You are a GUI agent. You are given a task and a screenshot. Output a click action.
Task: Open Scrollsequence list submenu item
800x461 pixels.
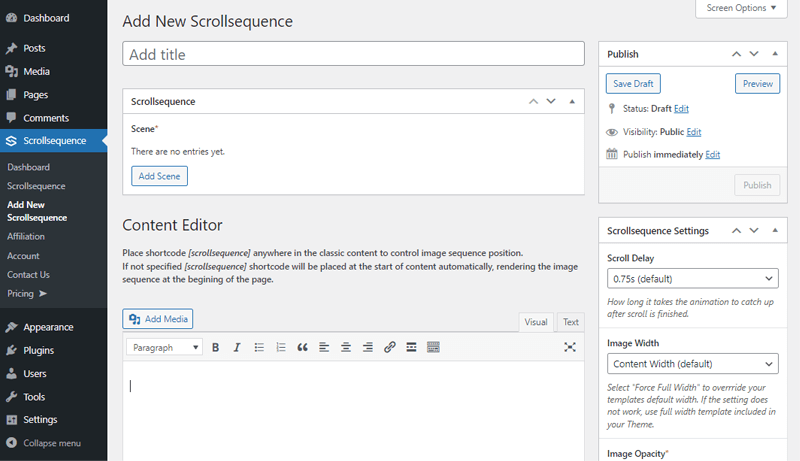point(36,186)
